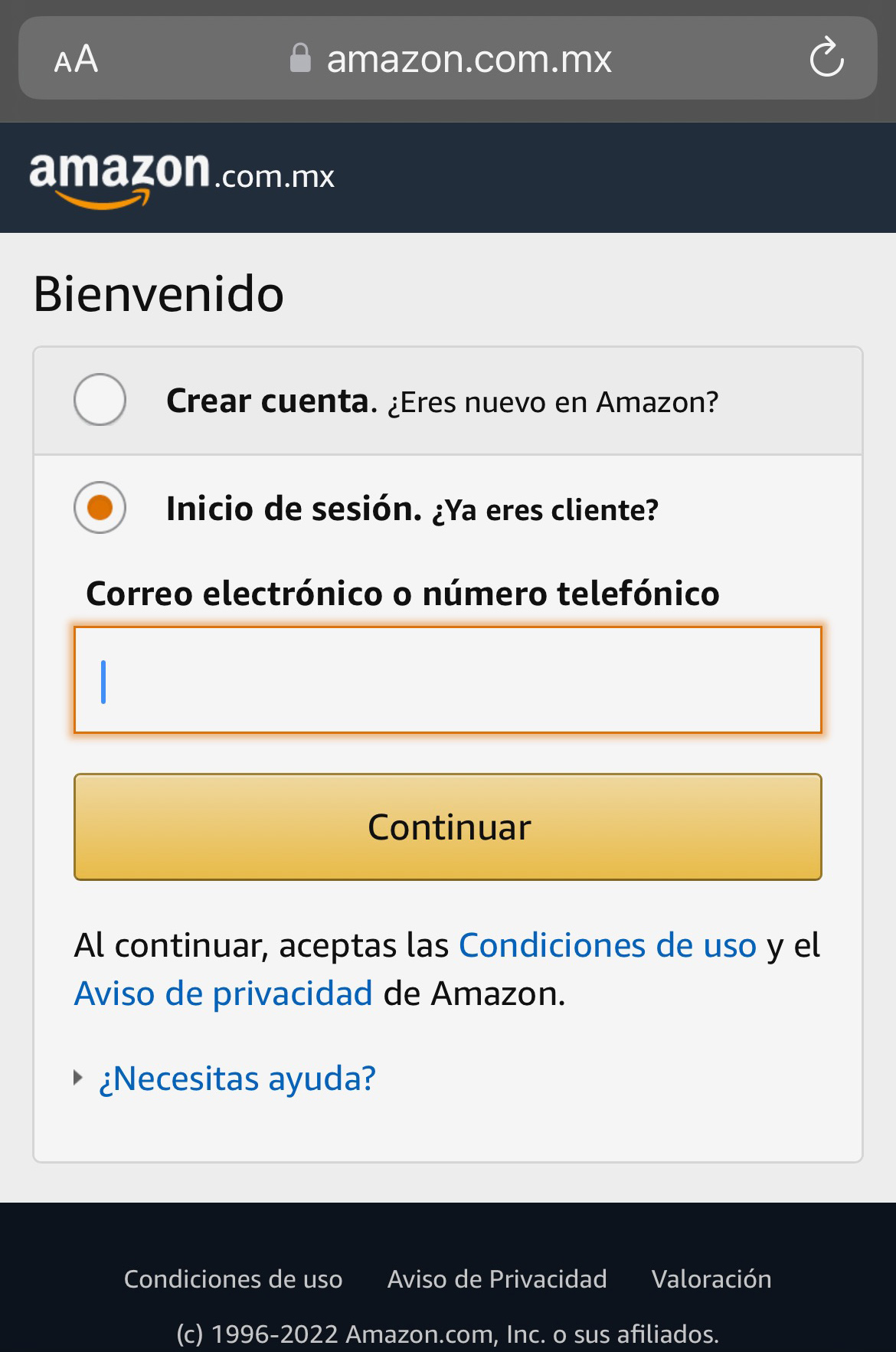
Task: Select the Inicio de sesión radio button
Action: [x=100, y=508]
